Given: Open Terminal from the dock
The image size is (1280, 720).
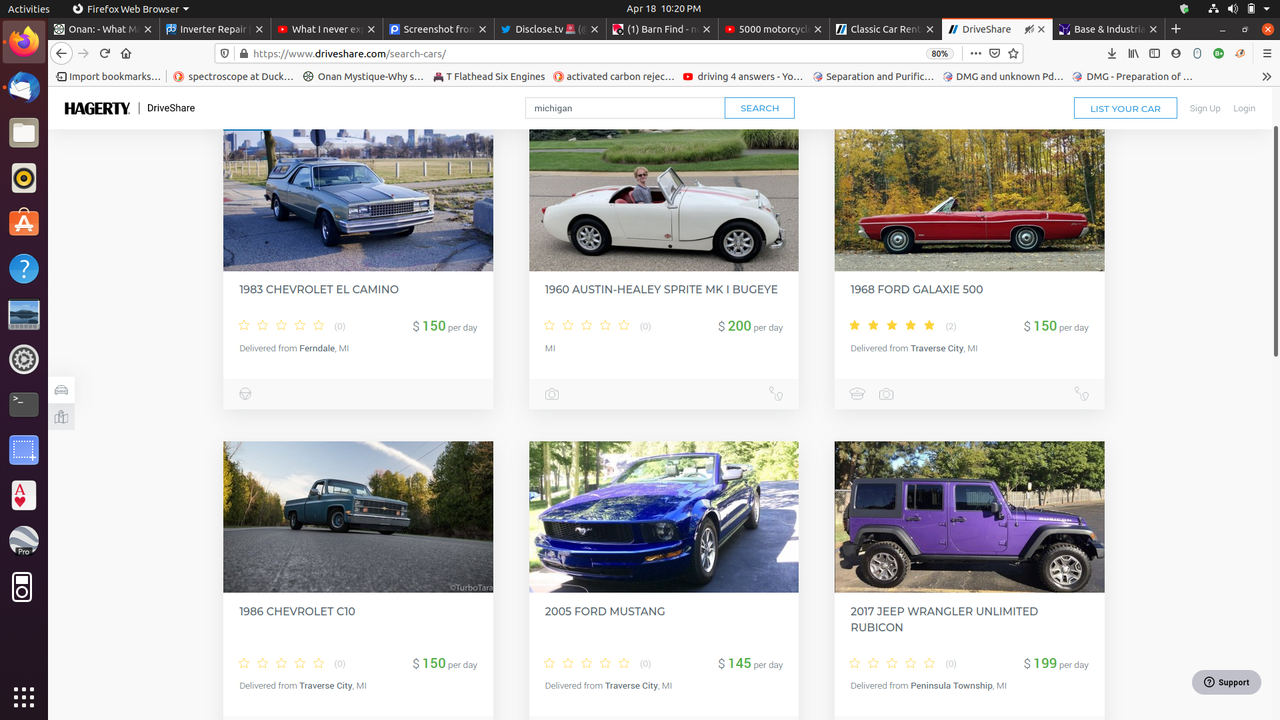Looking at the screenshot, I should [24, 404].
